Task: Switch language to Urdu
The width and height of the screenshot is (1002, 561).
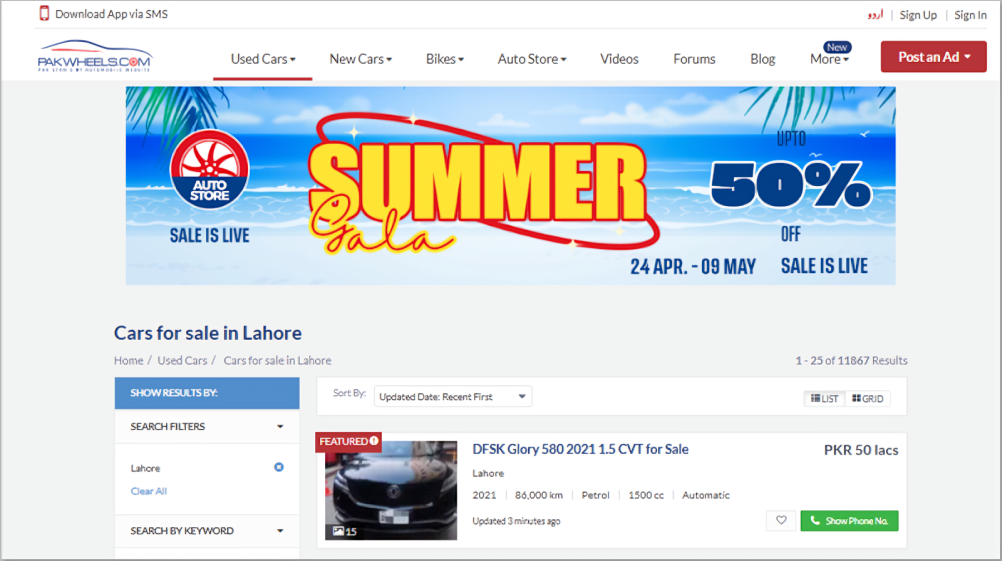Action: click(875, 14)
